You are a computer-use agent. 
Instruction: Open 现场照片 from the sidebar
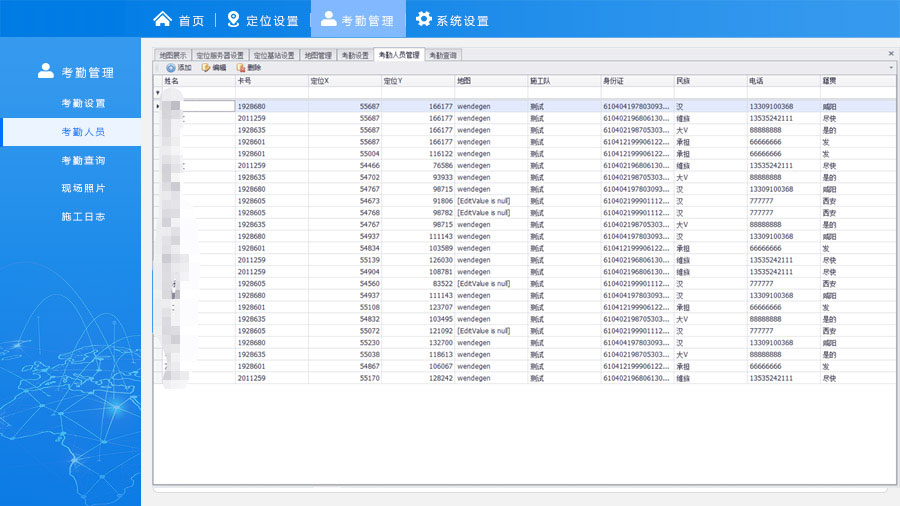(x=83, y=188)
